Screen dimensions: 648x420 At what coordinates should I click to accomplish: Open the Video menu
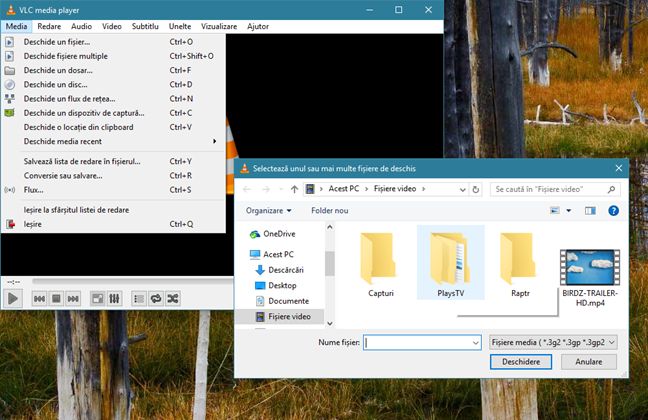pos(112,26)
